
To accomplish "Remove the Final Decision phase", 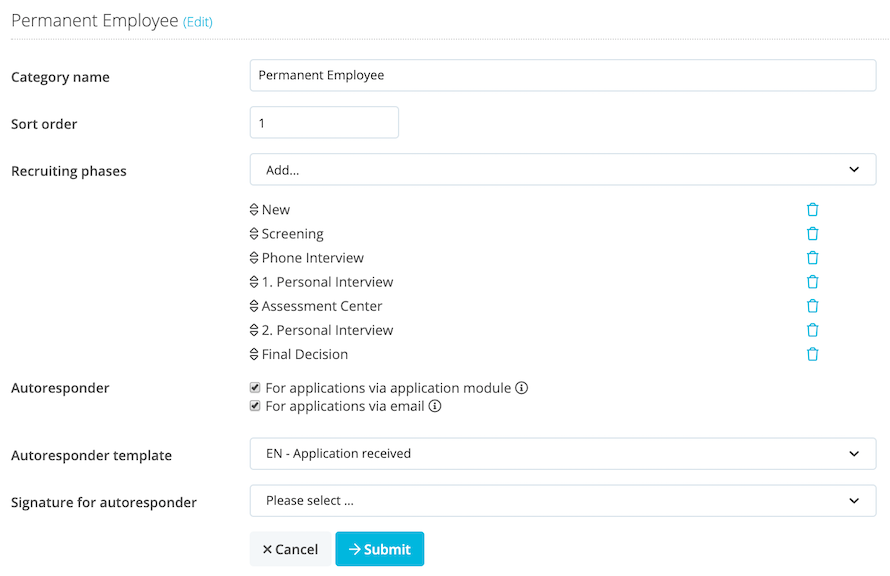I will click(812, 354).
